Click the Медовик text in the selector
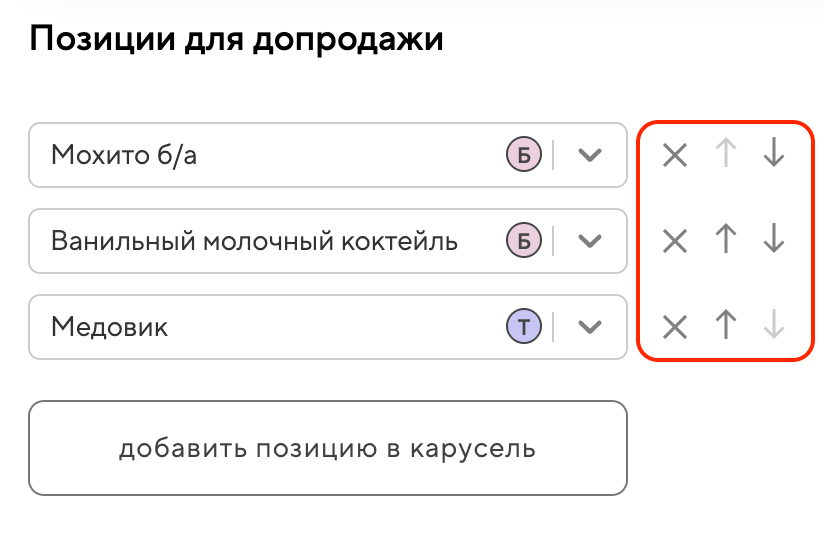824x542 pixels. coord(109,327)
